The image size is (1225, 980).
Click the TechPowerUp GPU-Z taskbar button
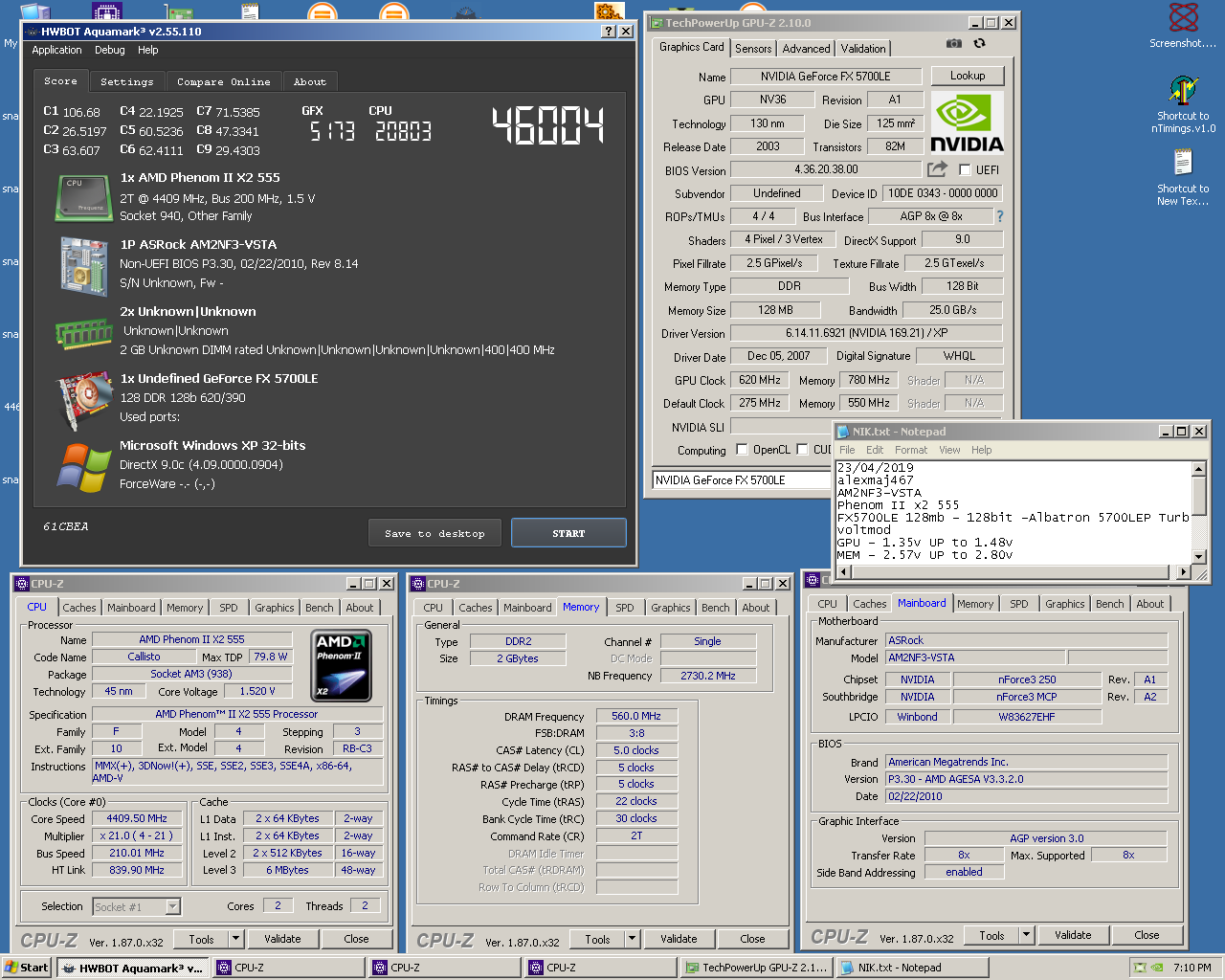[755, 968]
